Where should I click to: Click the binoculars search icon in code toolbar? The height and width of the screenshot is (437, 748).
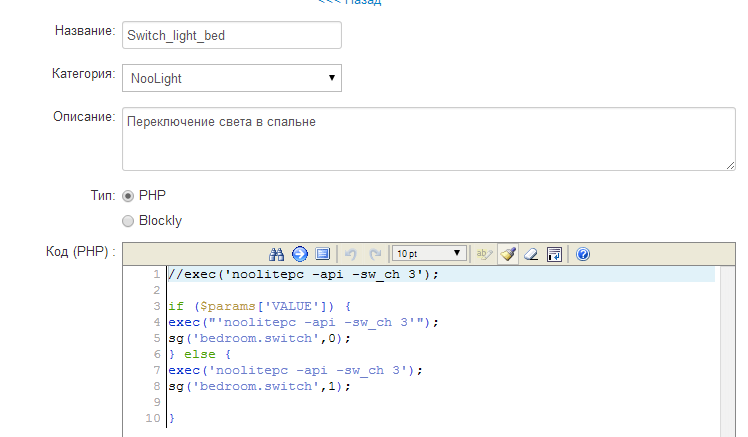(276, 254)
